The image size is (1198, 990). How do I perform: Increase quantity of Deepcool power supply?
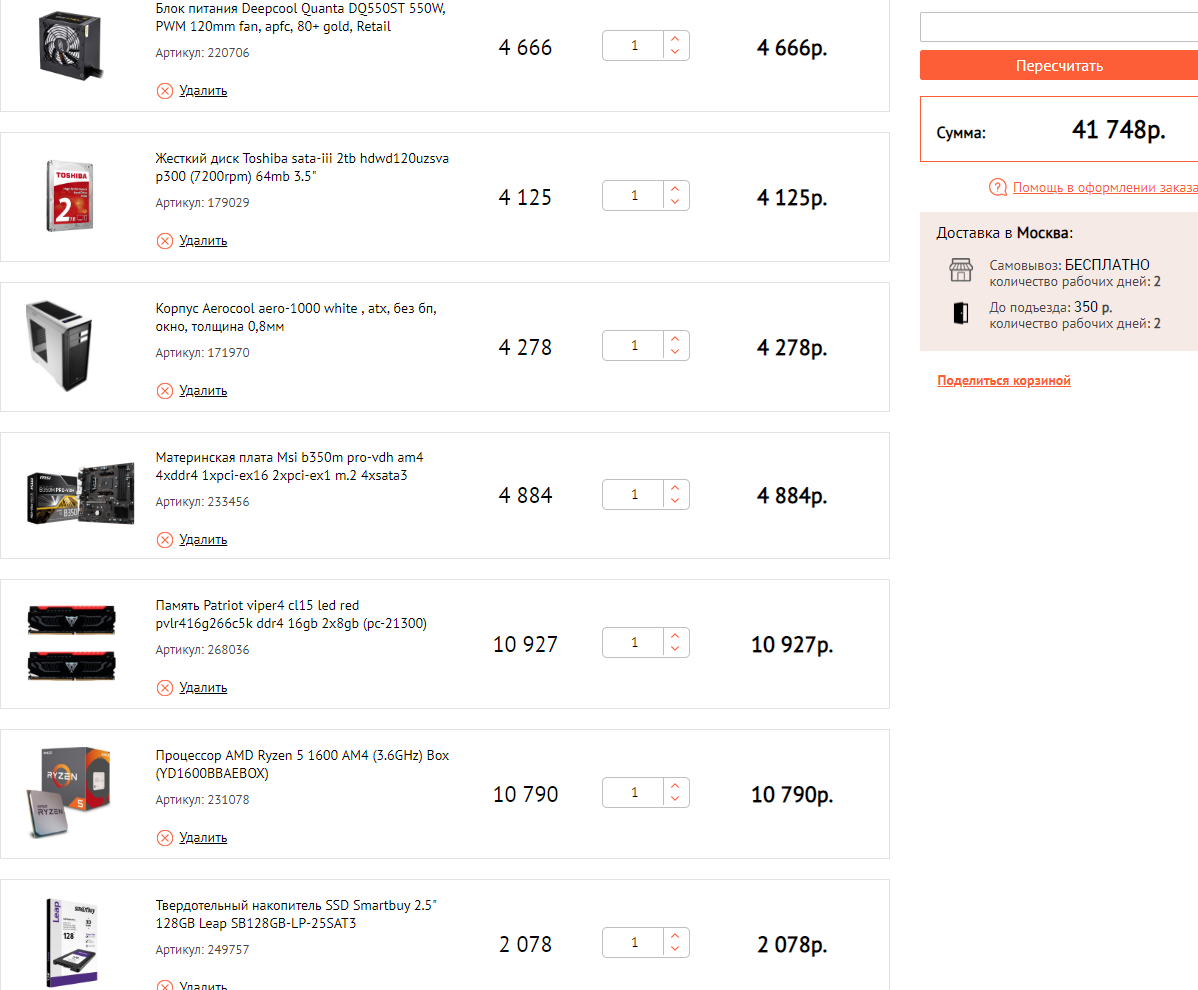tap(676, 39)
